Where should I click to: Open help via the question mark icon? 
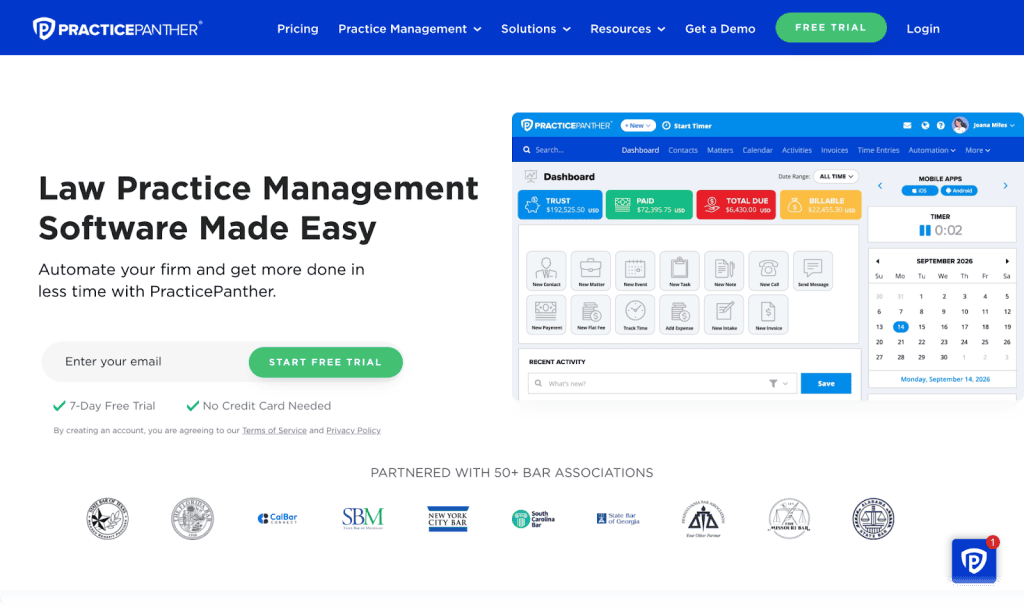coord(940,125)
